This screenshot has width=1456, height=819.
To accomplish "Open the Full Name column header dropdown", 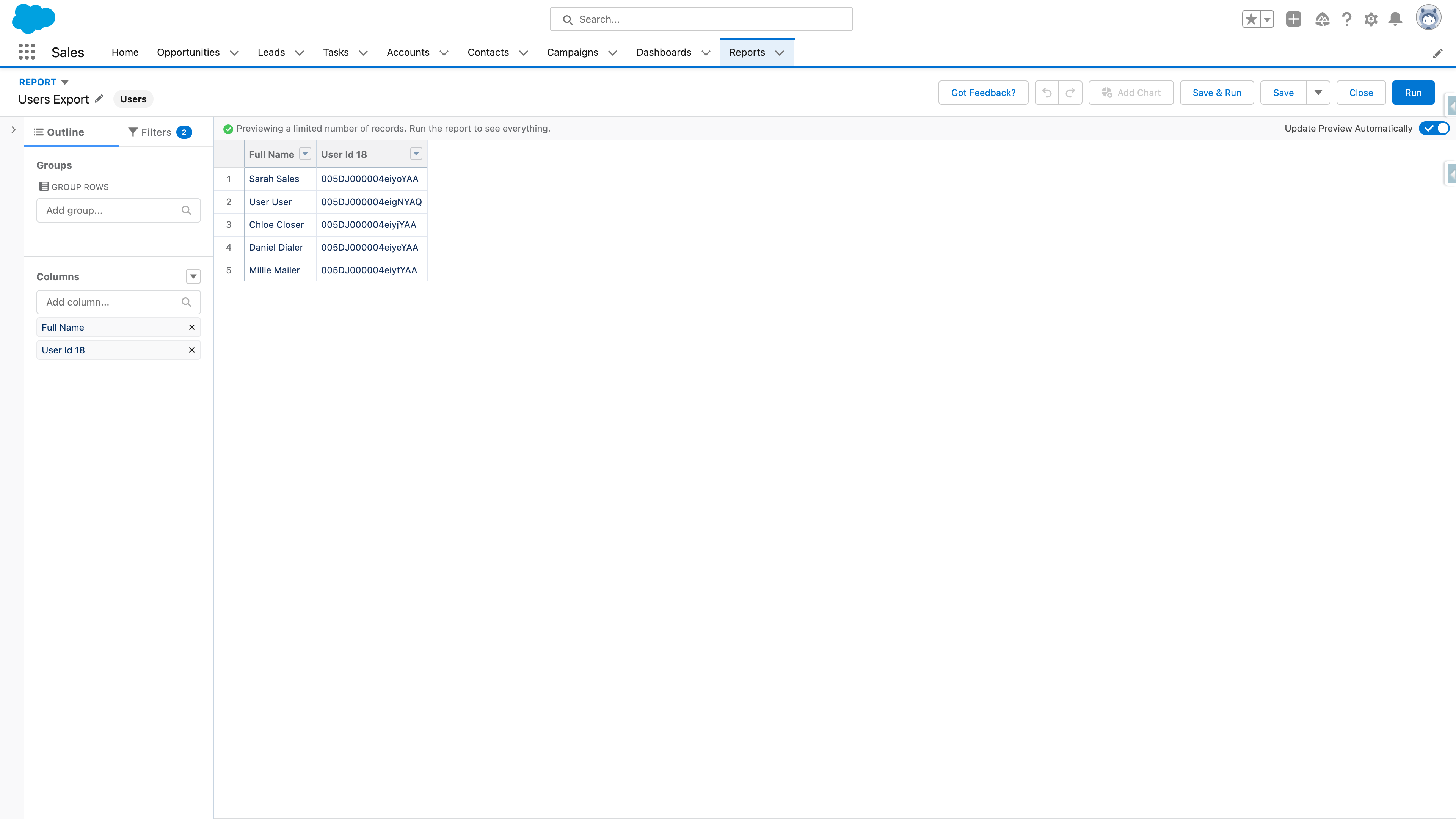I will coord(304,153).
